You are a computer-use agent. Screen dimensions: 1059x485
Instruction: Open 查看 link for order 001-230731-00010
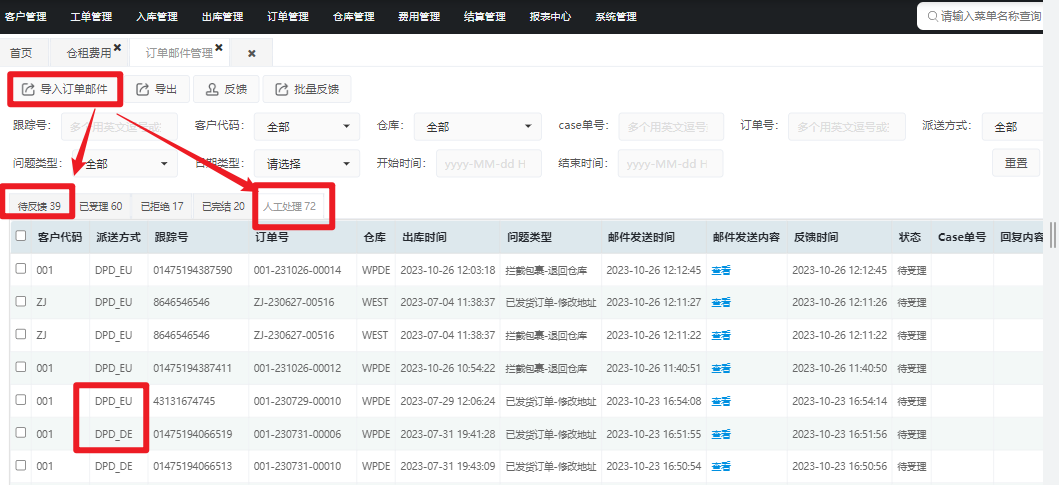point(721,466)
